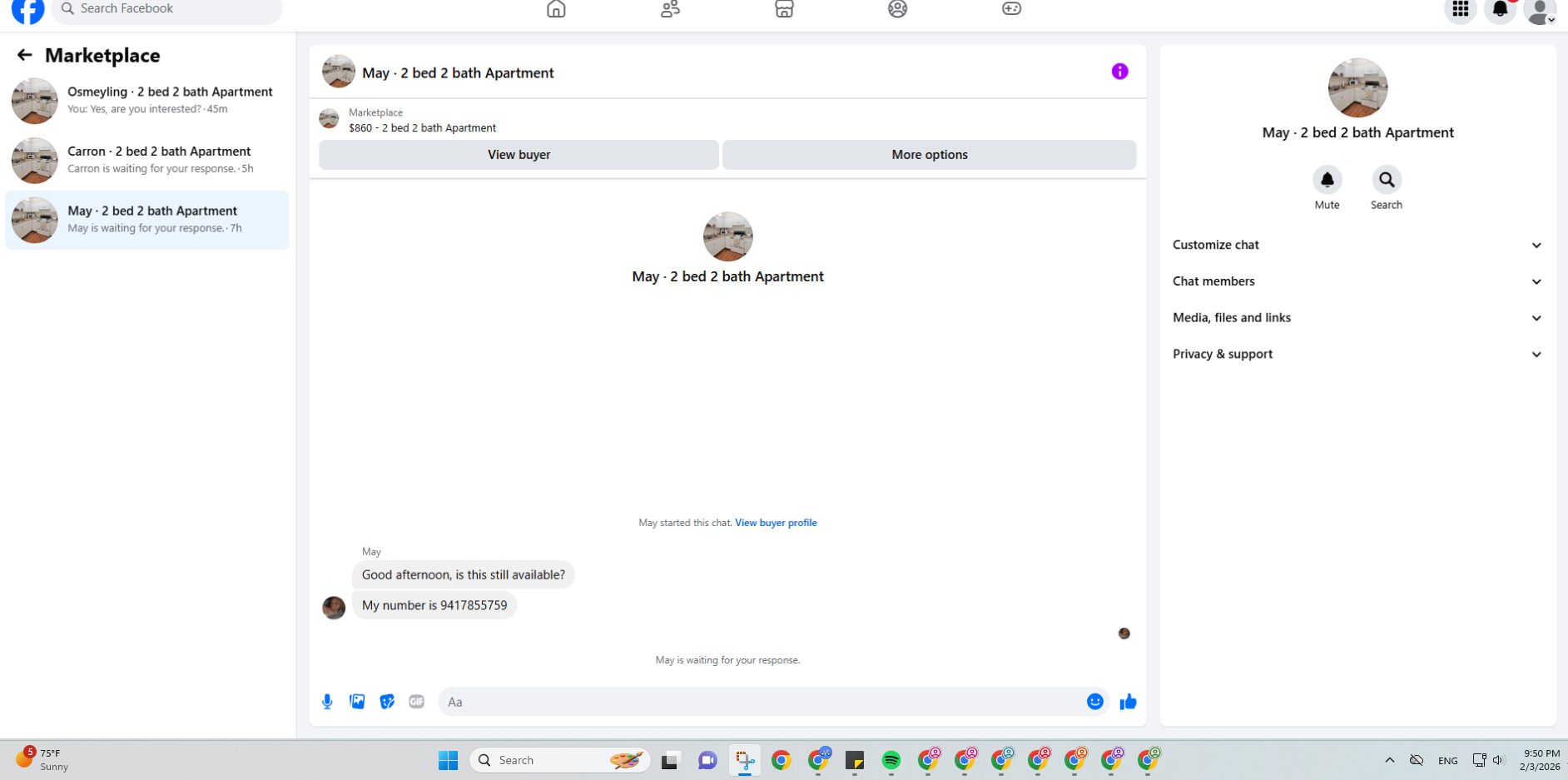The height and width of the screenshot is (780, 1568).
Task: Search in conversation using the magnifier icon
Action: (1386, 180)
